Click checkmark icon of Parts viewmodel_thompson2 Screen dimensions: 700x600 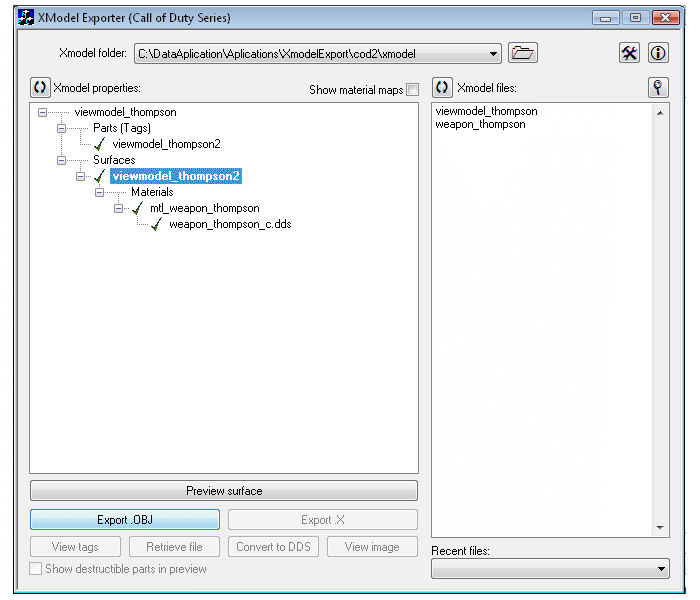click(100, 144)
